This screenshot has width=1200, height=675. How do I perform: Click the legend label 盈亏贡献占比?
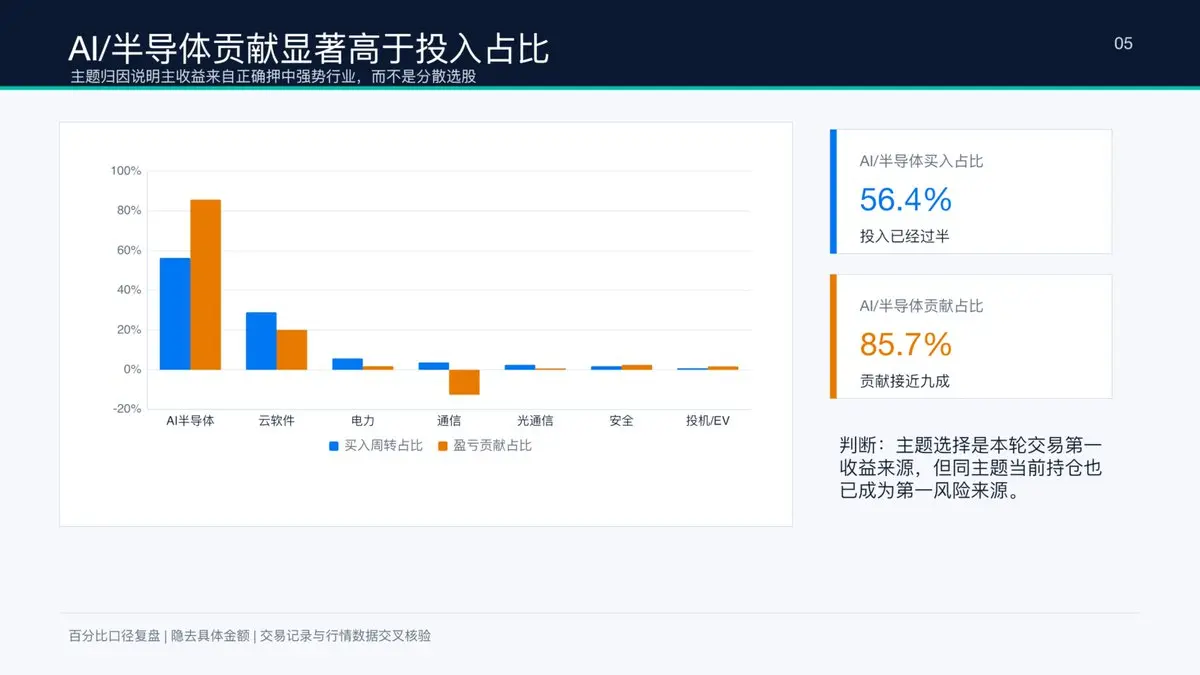(493, 446)
